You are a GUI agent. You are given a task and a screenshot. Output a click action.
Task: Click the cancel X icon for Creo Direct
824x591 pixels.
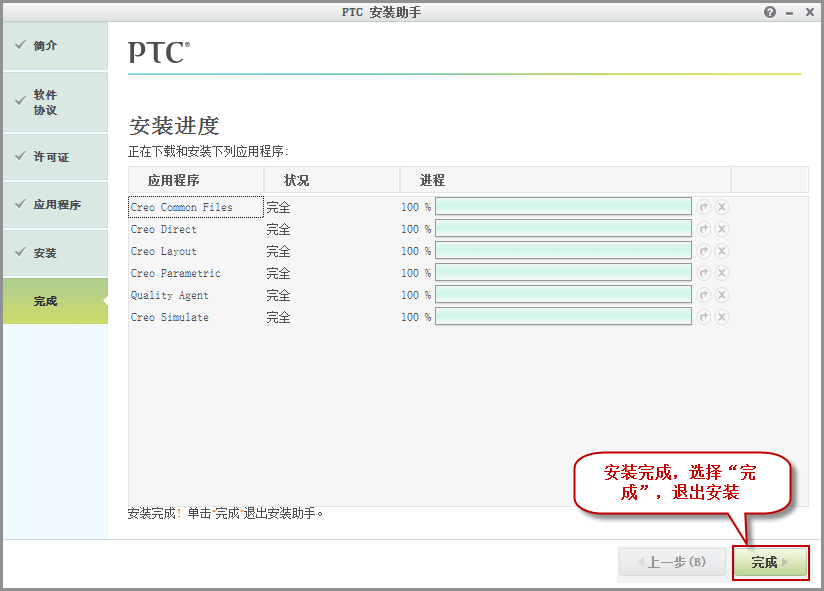click(722, 229)
